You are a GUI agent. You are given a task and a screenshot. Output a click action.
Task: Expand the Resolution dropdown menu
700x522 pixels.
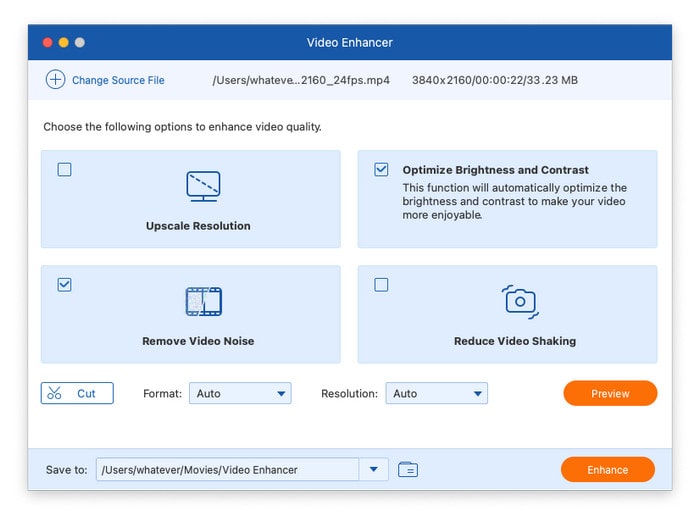(437, 394)
